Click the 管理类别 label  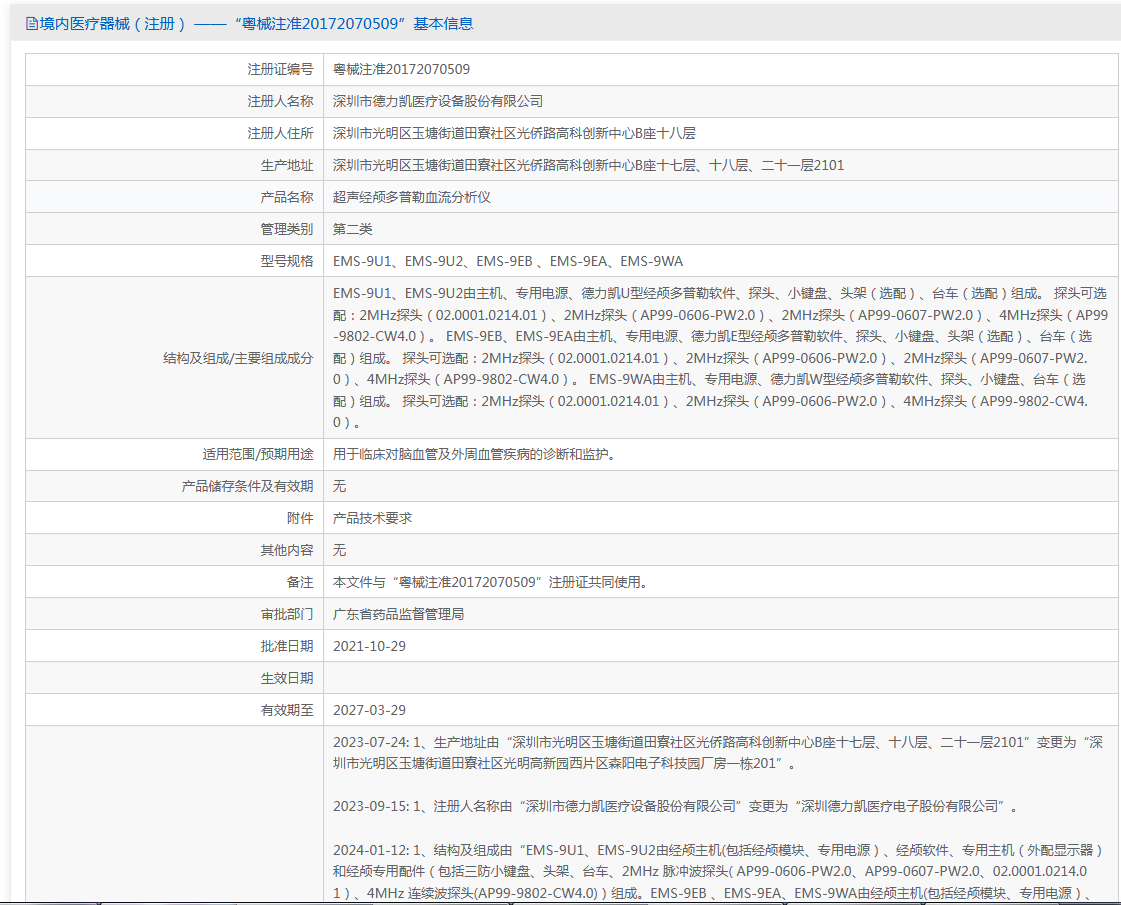(287, 229)
